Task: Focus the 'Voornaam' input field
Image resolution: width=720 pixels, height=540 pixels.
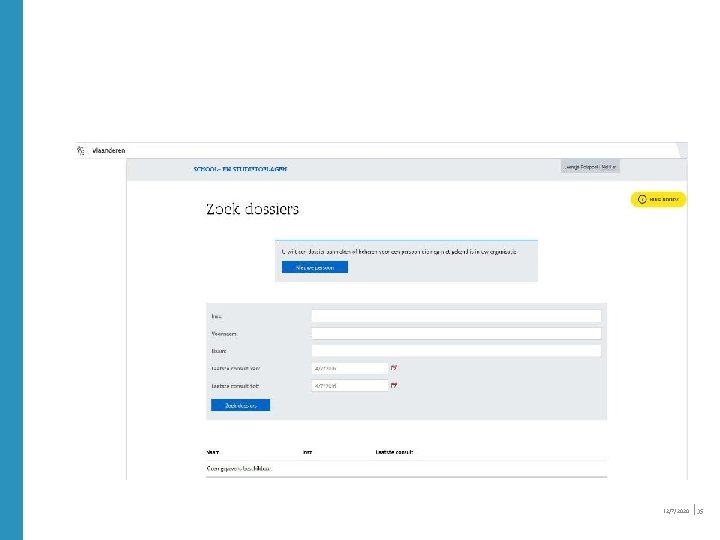Action: (456, 333)
